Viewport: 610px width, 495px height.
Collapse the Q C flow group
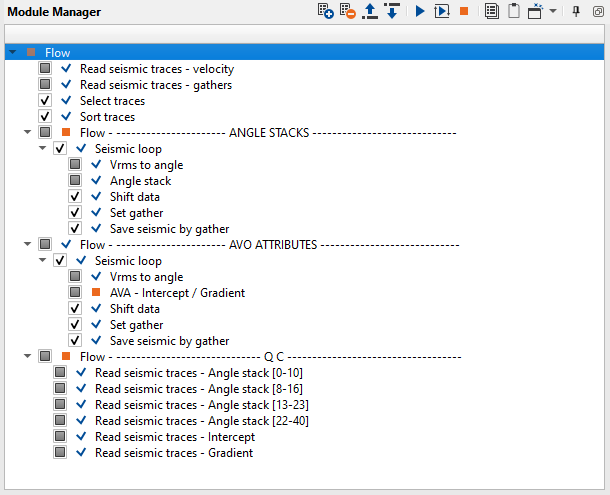[x=27, y=356]
